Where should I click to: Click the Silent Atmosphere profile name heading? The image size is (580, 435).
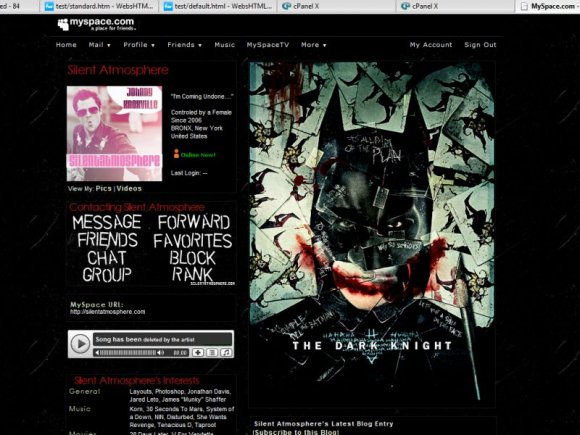tap(118, 70)
